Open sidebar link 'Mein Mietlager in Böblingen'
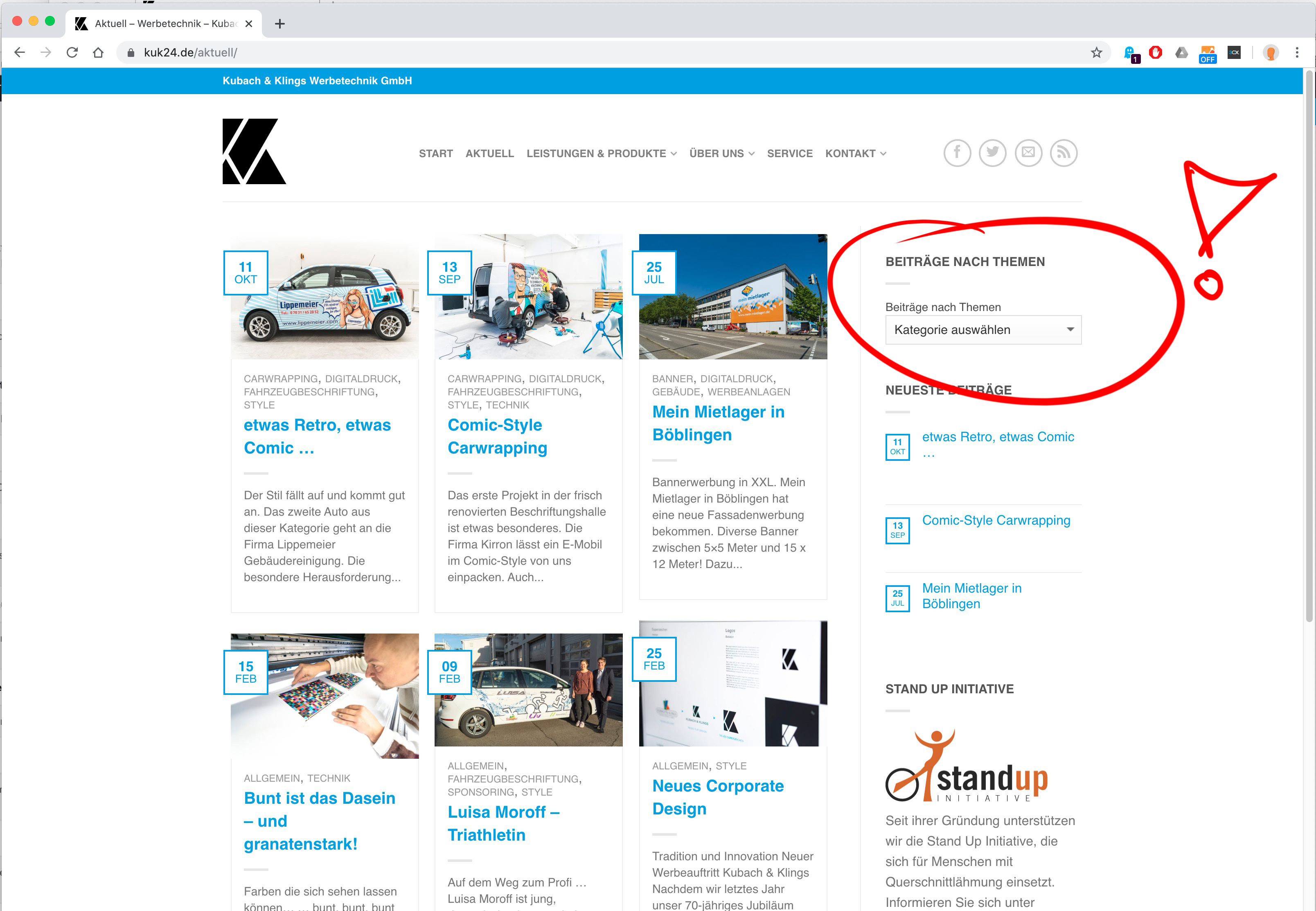Image resolution: width=1316 pixels, height=911 pixels. (971, 596)
